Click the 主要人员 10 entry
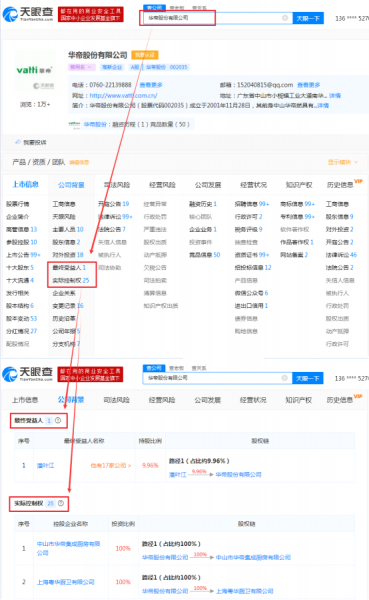 tap(68, 230)
